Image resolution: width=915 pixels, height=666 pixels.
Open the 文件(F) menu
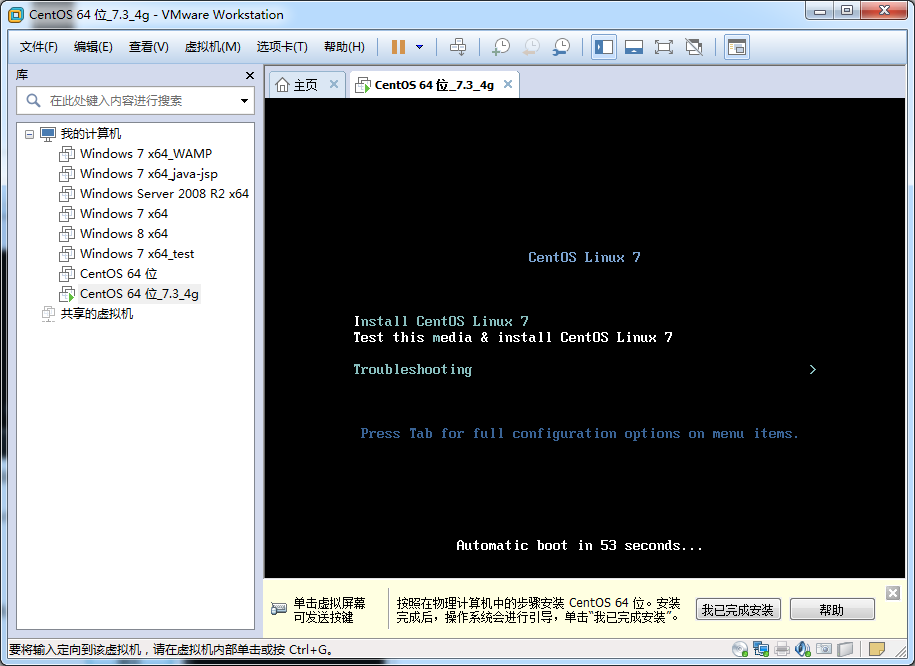pos(39,47)
